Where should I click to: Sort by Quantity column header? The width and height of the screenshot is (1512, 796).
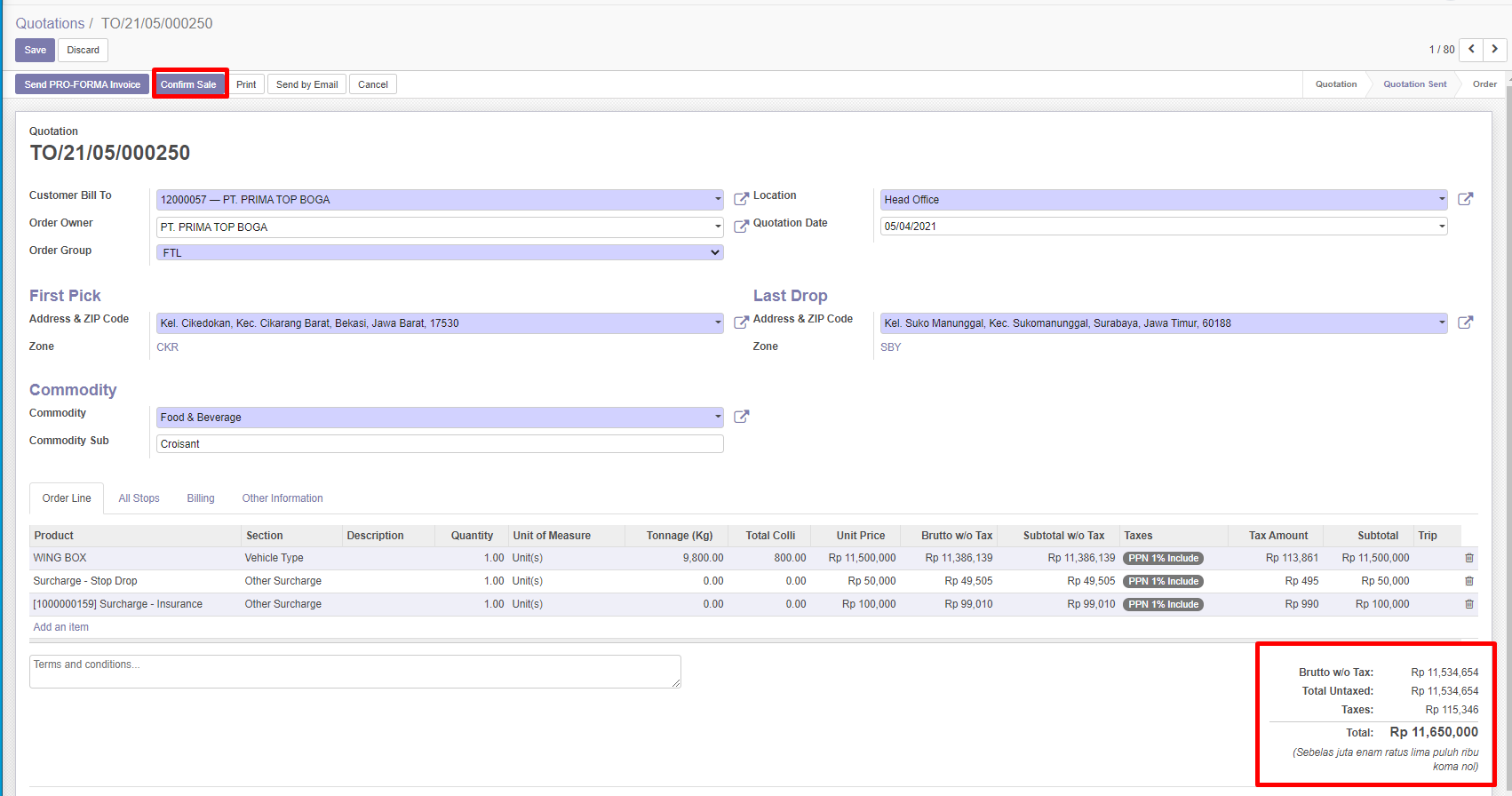click(472, 536)
